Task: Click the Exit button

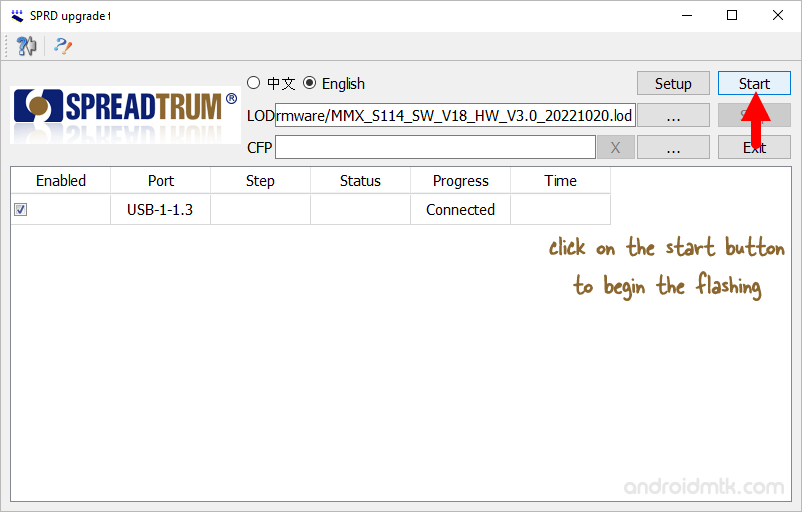Action: click(x=754, y=147)
